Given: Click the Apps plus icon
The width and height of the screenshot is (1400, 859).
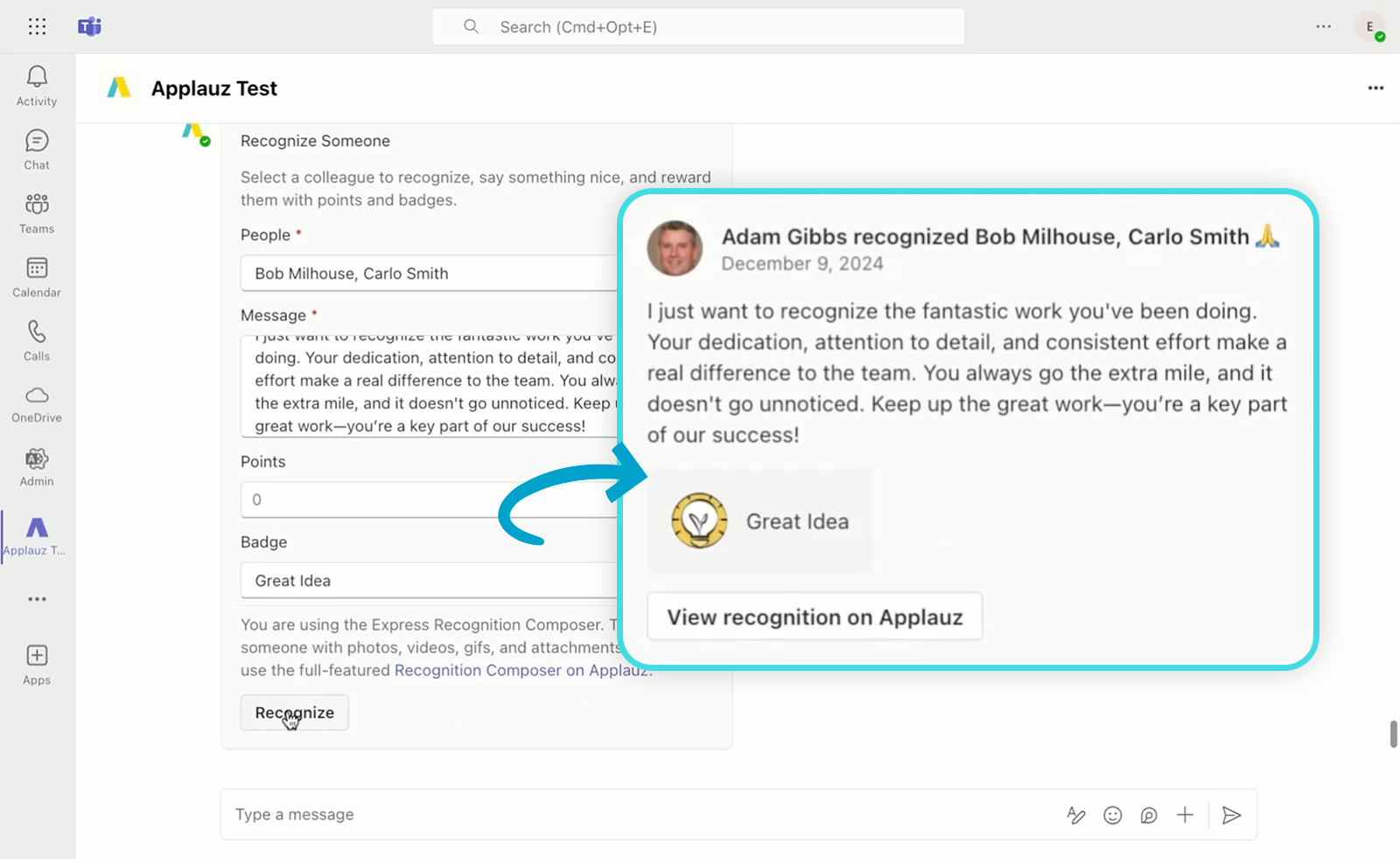Looking at the screenshot, I should click(x=37, y=656).
